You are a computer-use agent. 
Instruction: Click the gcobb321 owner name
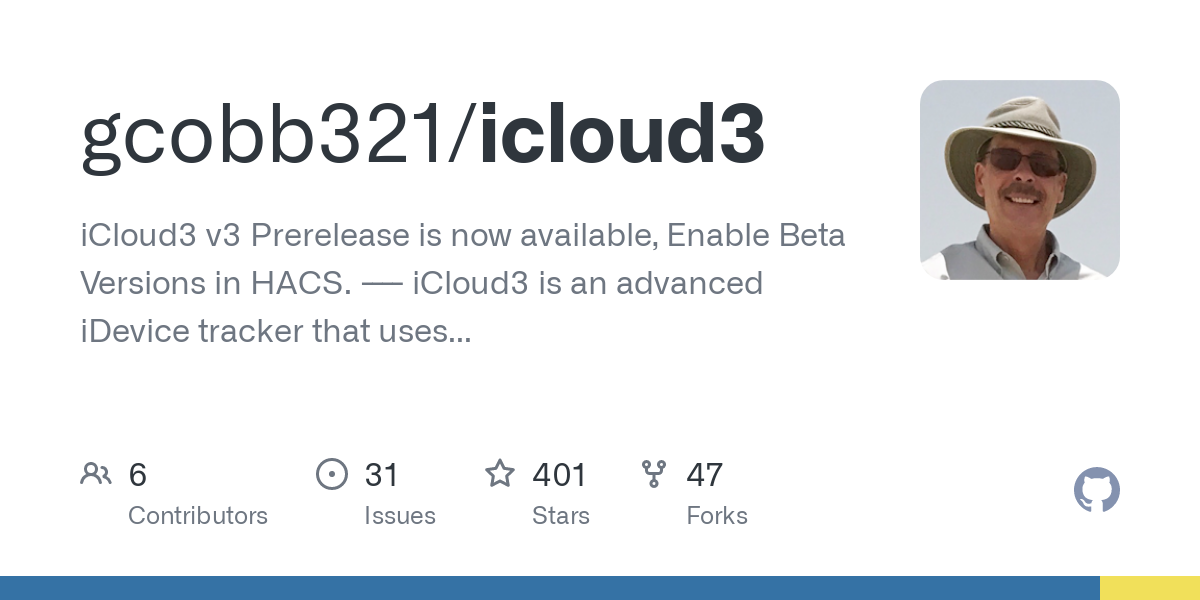click(265, 135)
